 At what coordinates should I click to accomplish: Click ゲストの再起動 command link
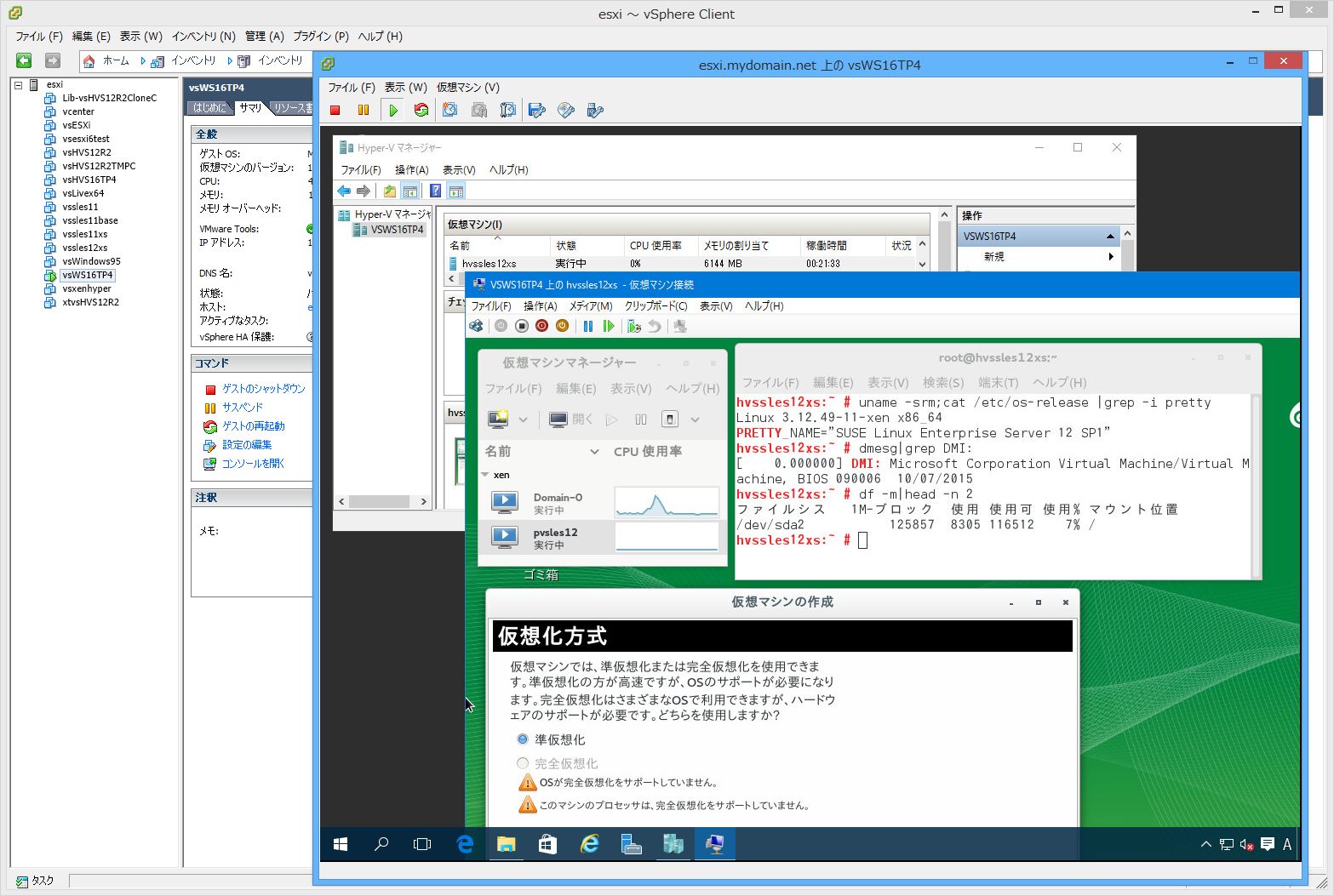point(253,426)
